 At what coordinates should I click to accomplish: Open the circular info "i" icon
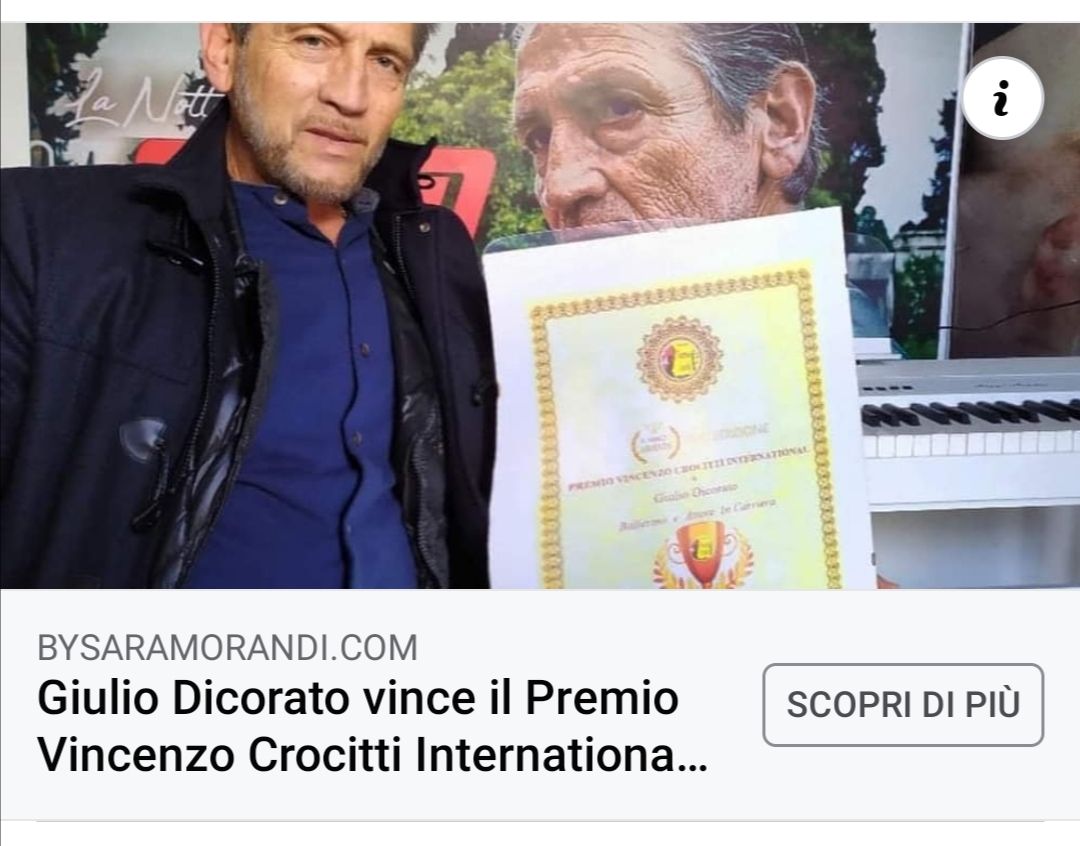point(1002,99)
